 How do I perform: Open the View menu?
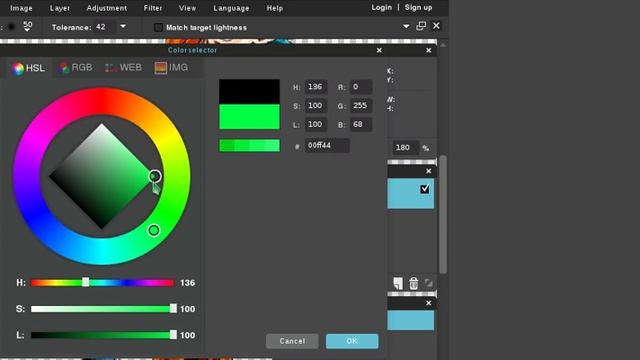pos(187,8)
